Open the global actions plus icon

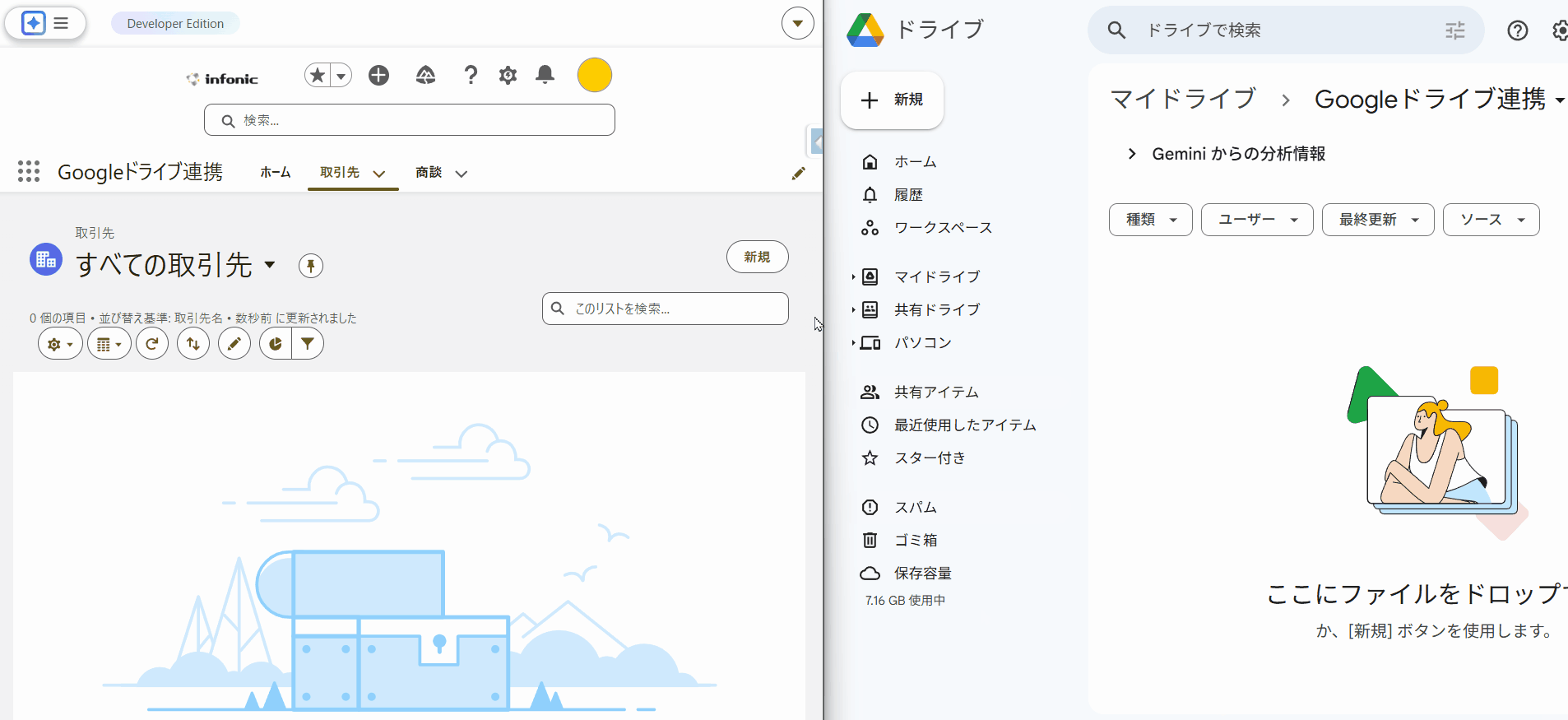[x=378, y=76]
